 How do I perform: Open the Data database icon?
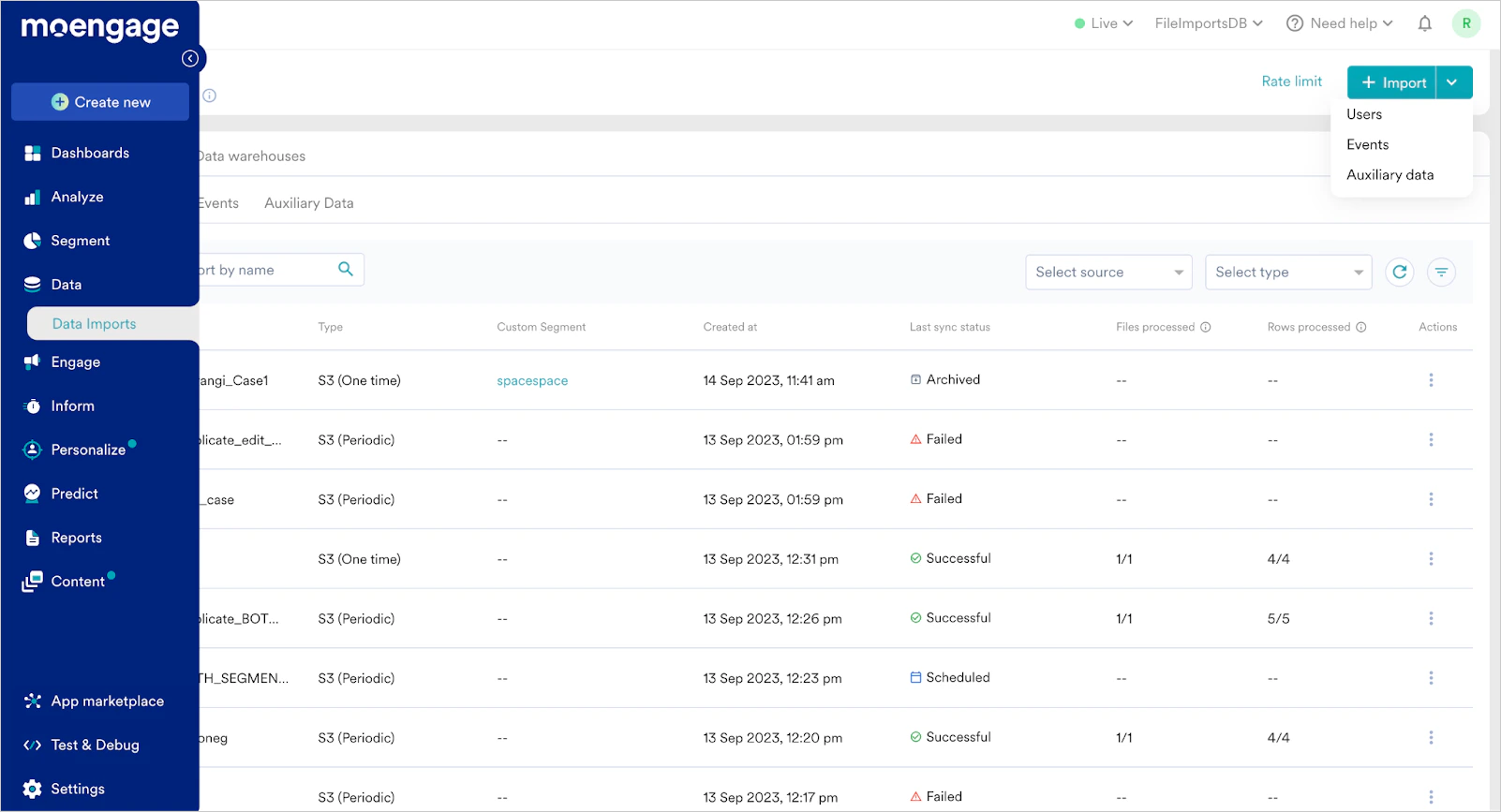[33, 285]
